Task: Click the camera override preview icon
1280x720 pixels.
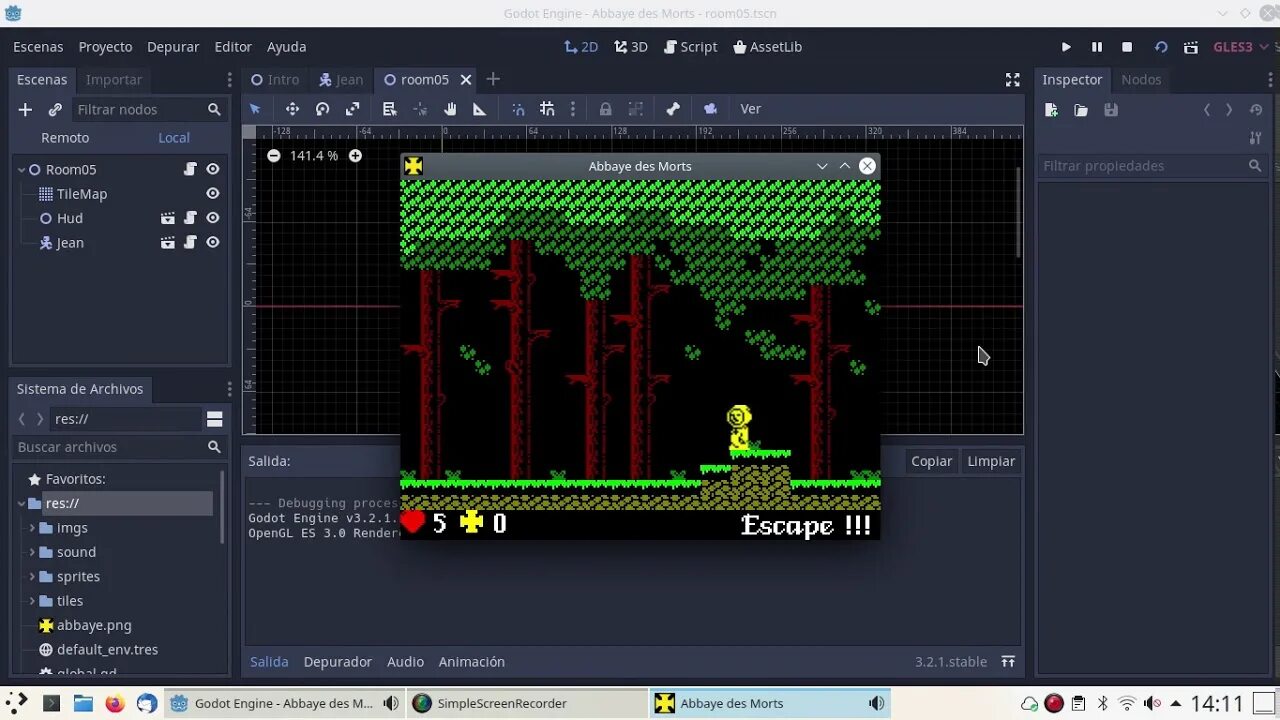Action: (x=710, y=109)
